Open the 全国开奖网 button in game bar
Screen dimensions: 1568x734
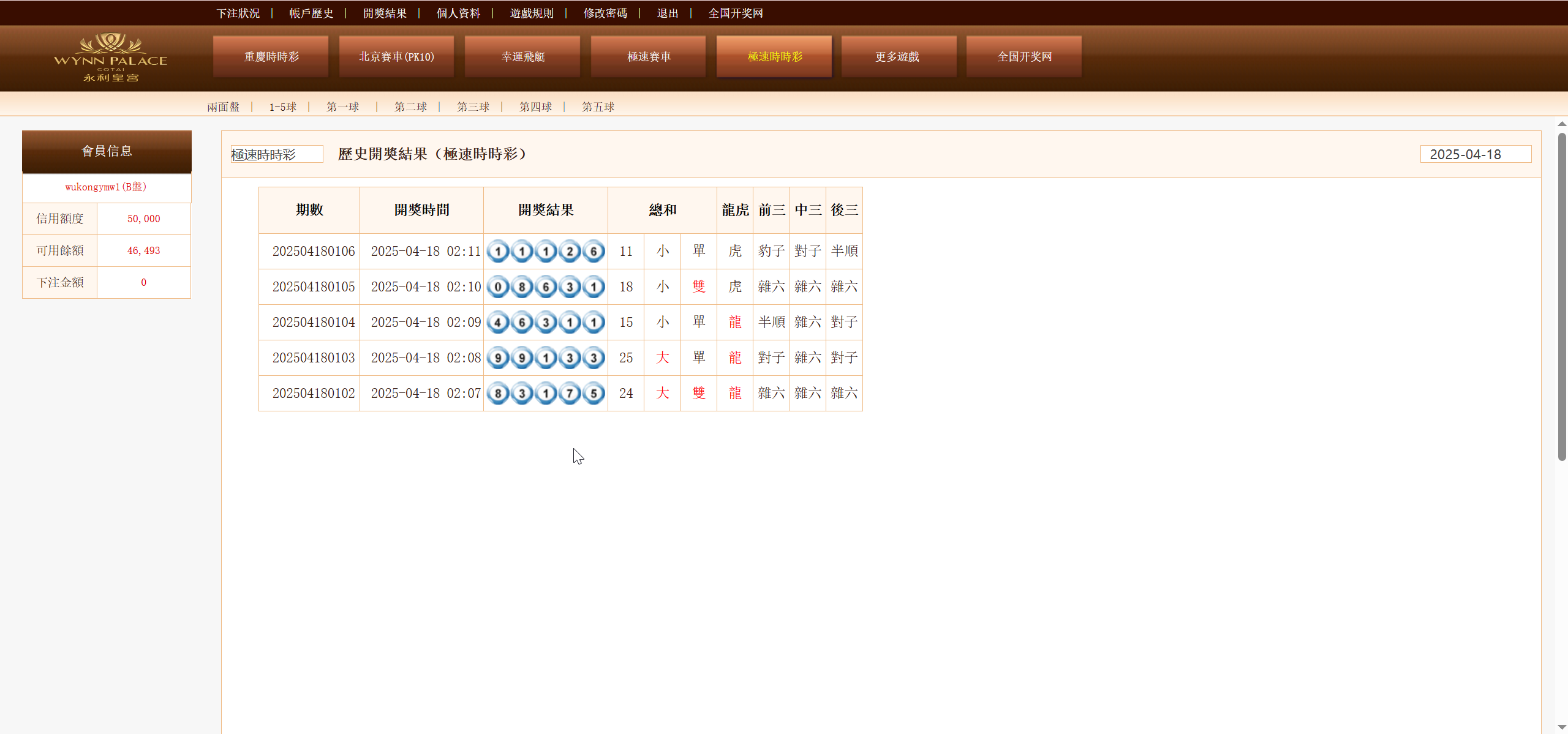point(1024,57)
